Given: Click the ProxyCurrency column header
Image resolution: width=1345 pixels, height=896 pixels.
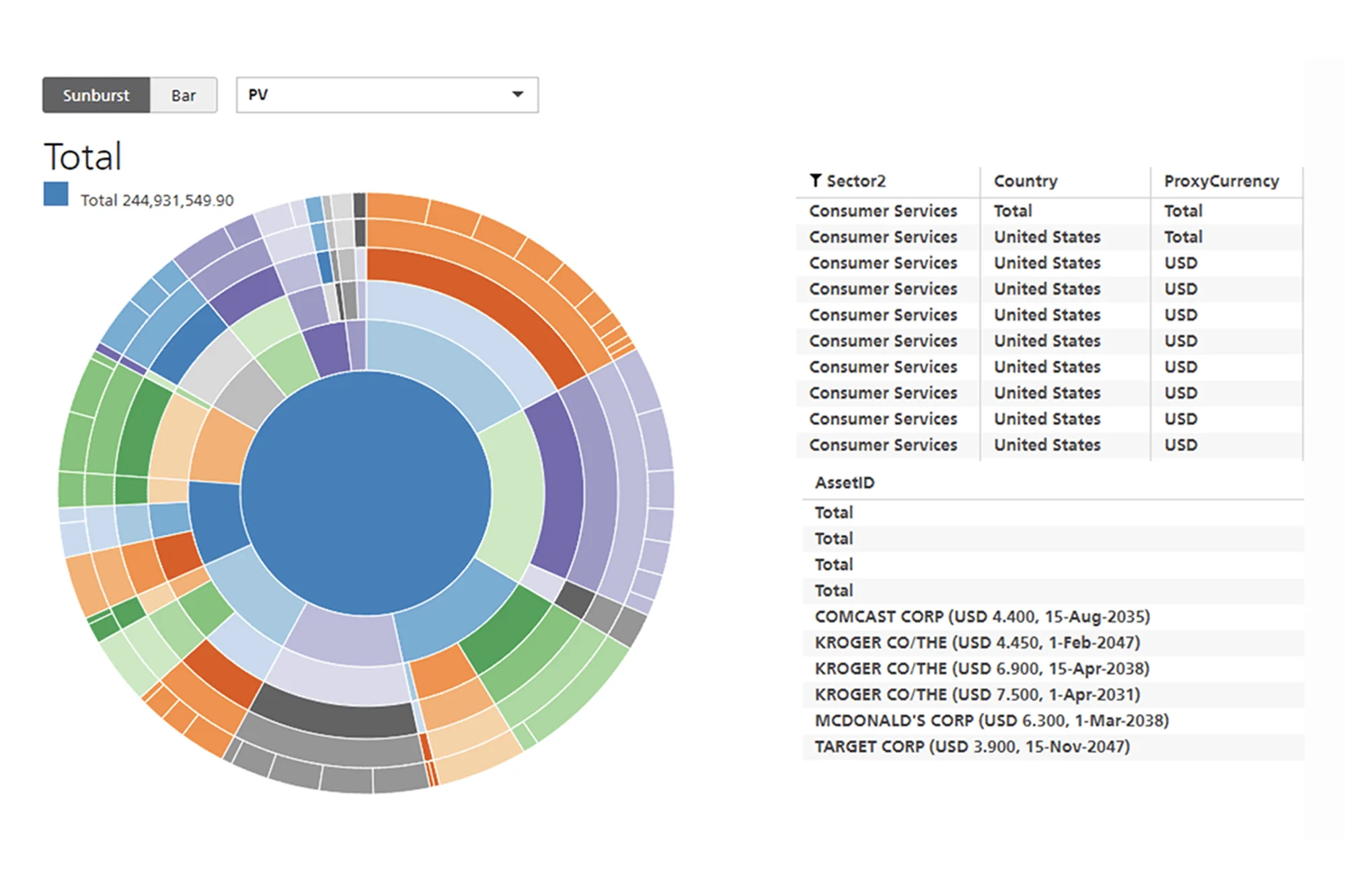Looking at the screenshot, I should click(1221, 181).
